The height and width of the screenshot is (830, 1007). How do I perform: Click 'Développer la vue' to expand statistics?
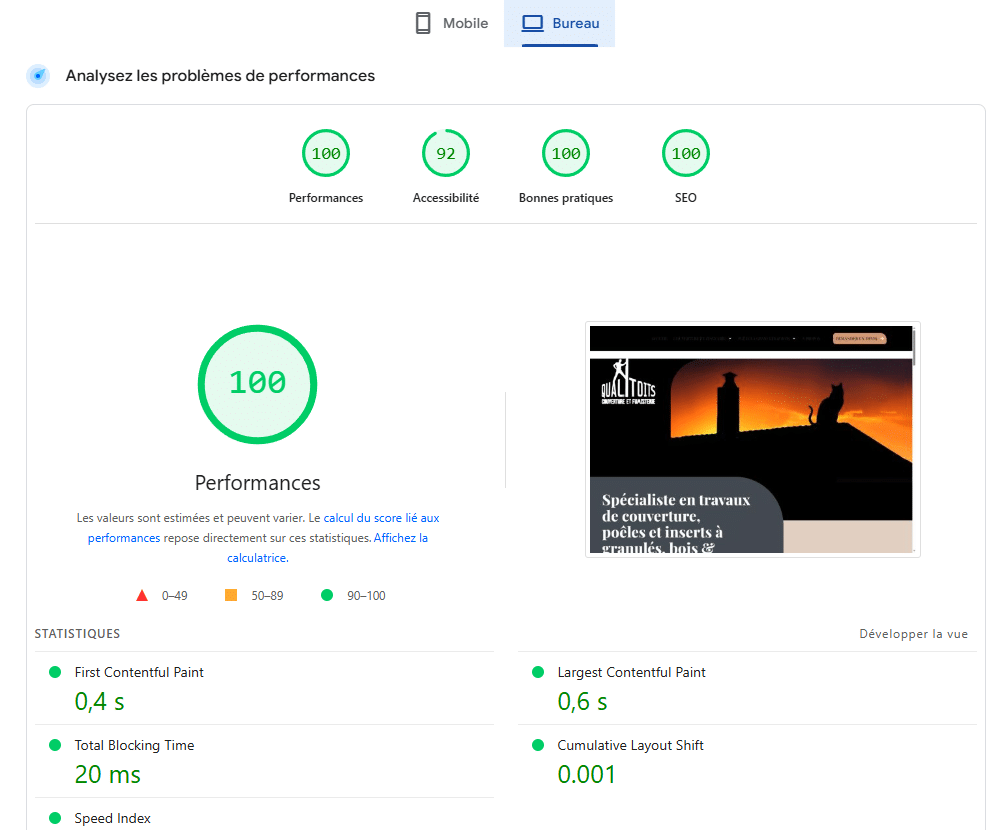(913, 634)
